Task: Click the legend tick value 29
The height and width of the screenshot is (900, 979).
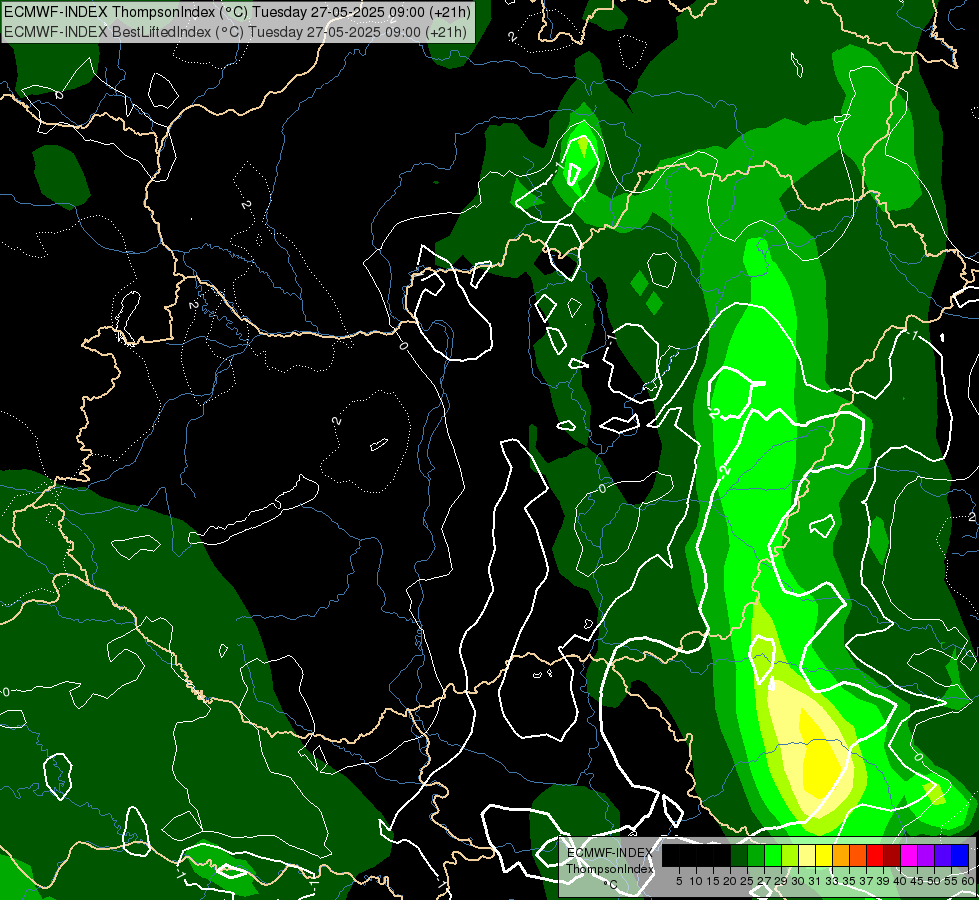Action: 781,881
